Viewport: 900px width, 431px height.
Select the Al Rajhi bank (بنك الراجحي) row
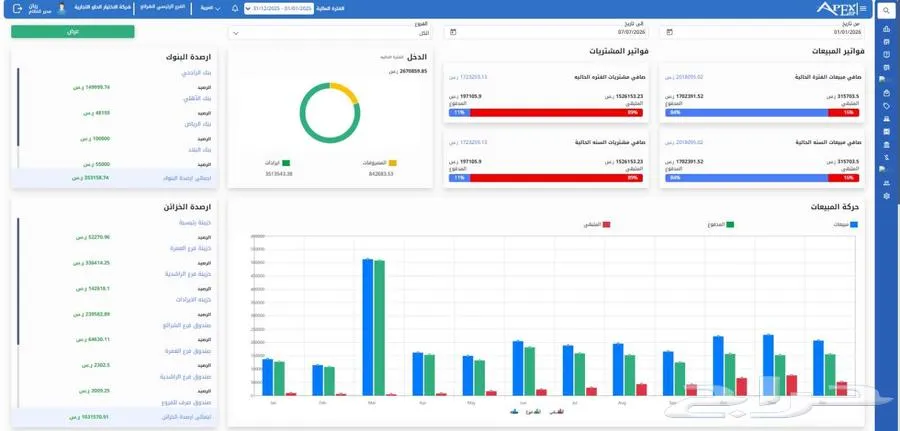click(x=196, y=73)
